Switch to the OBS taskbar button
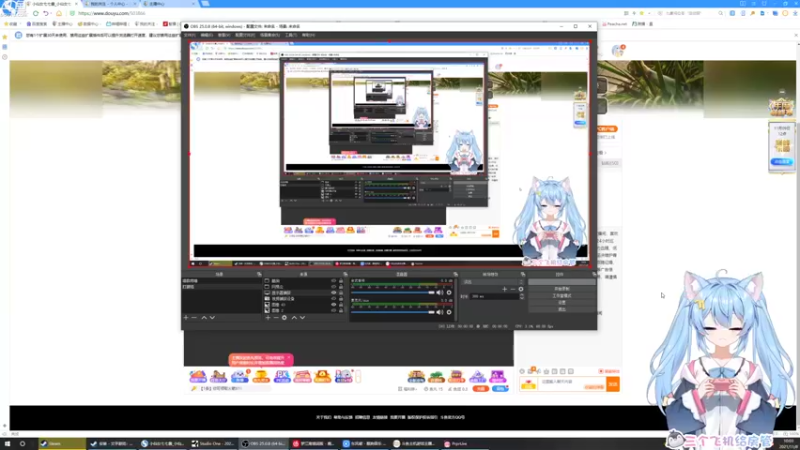The width and height of the screenshot is (800, 450). [x=264, y=444]
